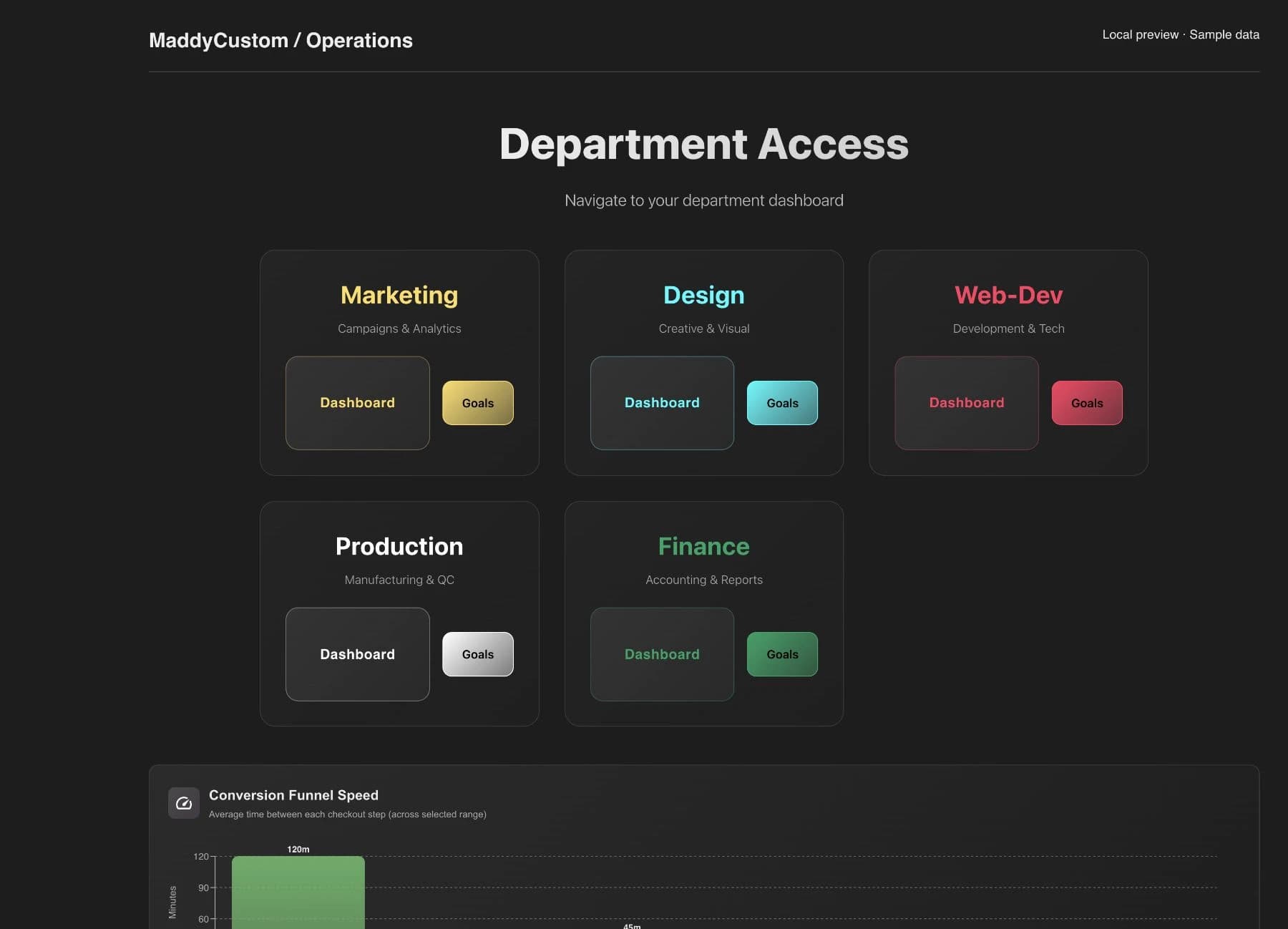Click the Navigate to your department dashboard subtitle
Viewport: 1288px width, 929px height.
pos(704,200)
